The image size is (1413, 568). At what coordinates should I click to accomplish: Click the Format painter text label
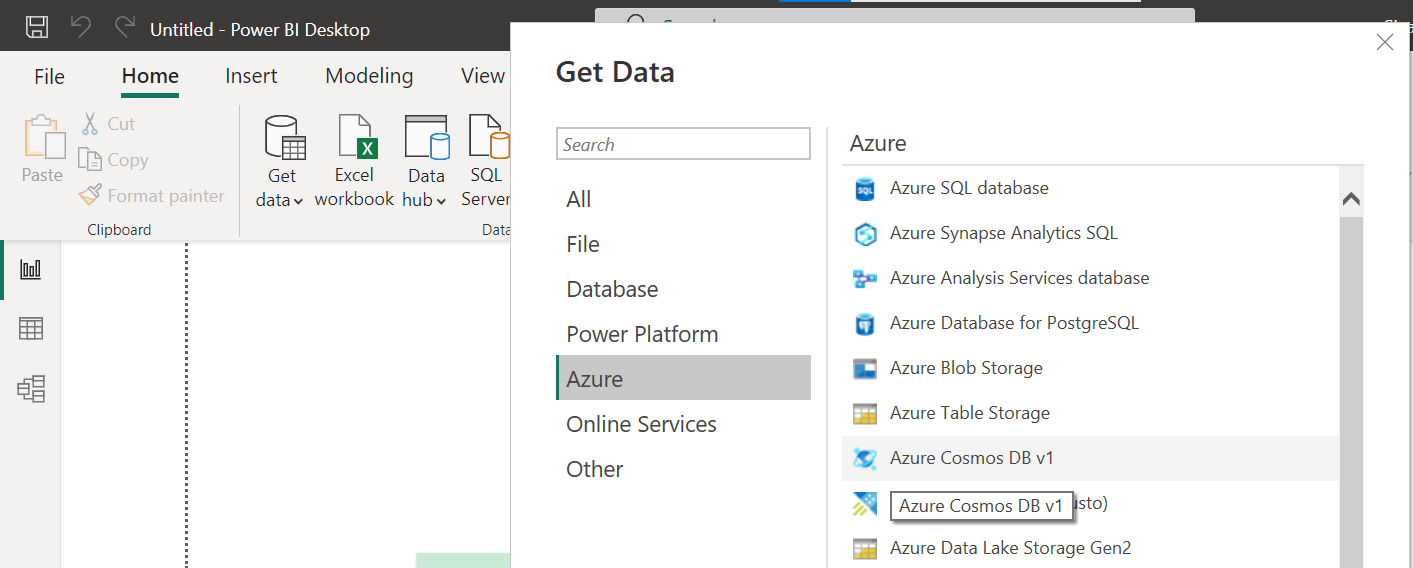[166, 196]
